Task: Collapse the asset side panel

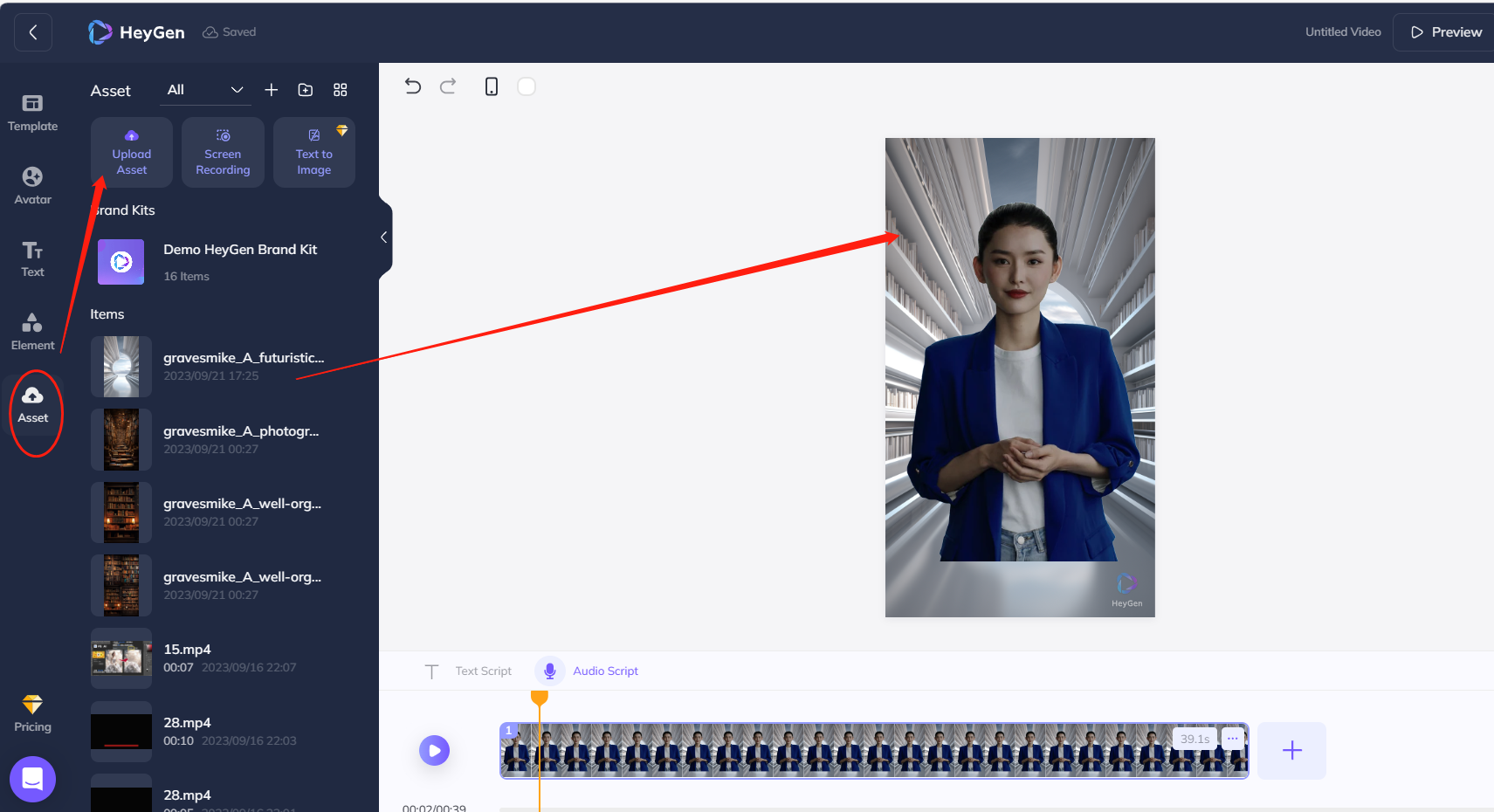Action: 384,237
